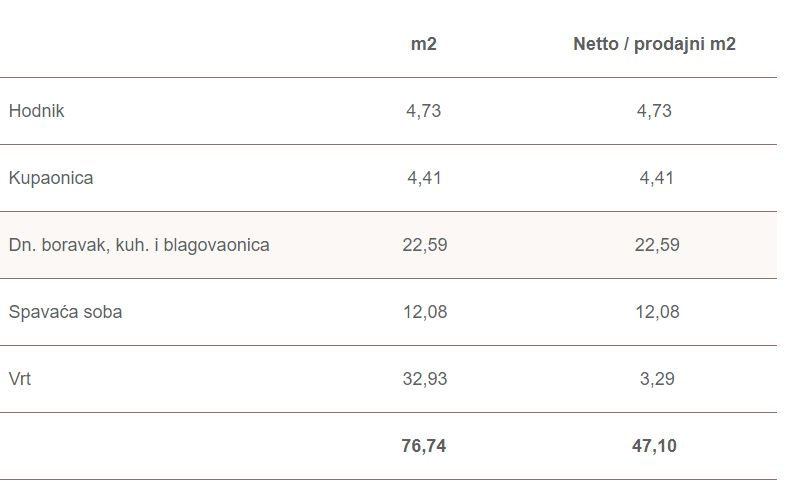
Task: Click the Netto / prodajni m2 header
Action: pyautogui.click(x=654, y=44)
